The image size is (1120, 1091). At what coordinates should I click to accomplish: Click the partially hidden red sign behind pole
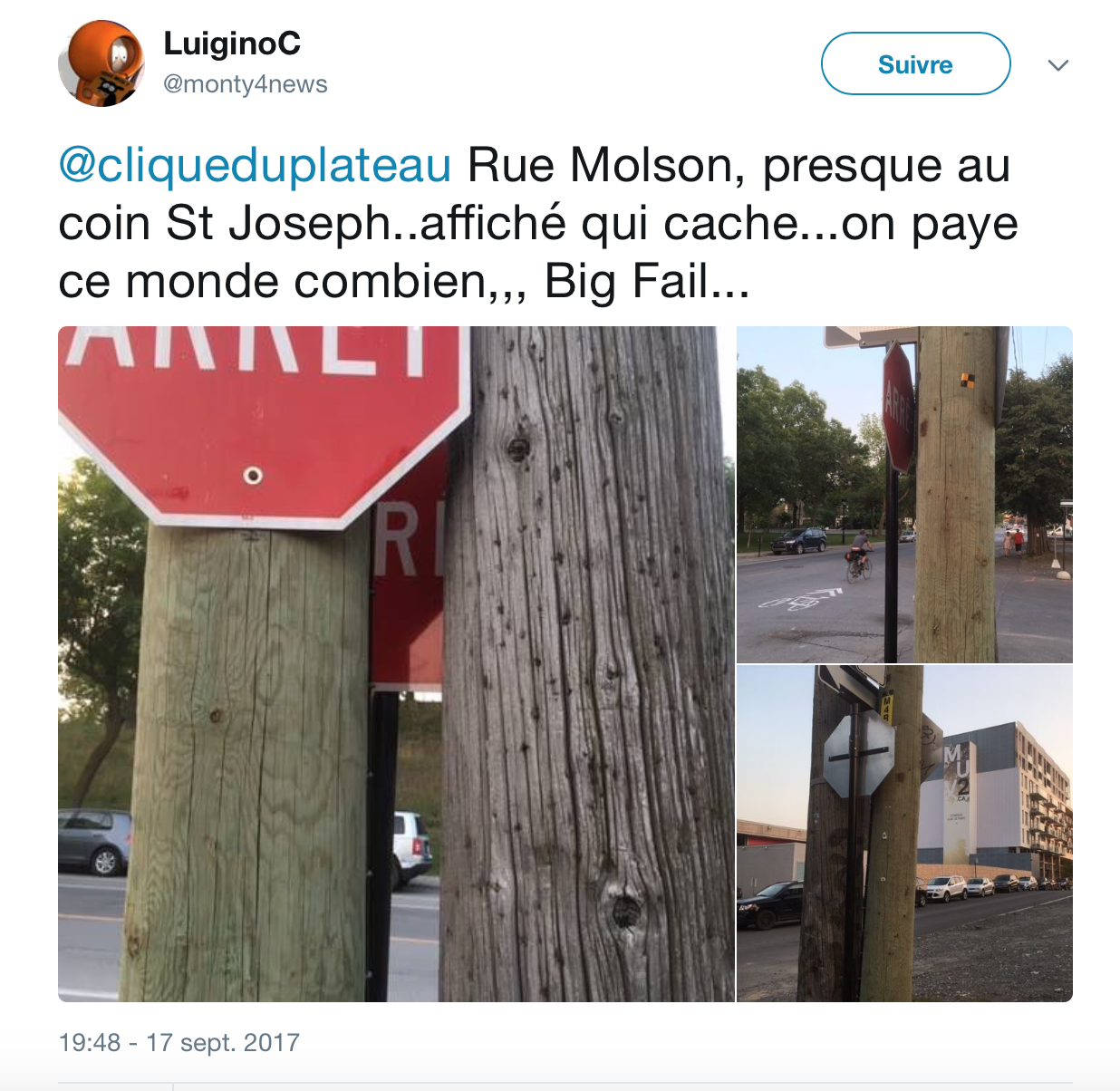tap(410, 580)
